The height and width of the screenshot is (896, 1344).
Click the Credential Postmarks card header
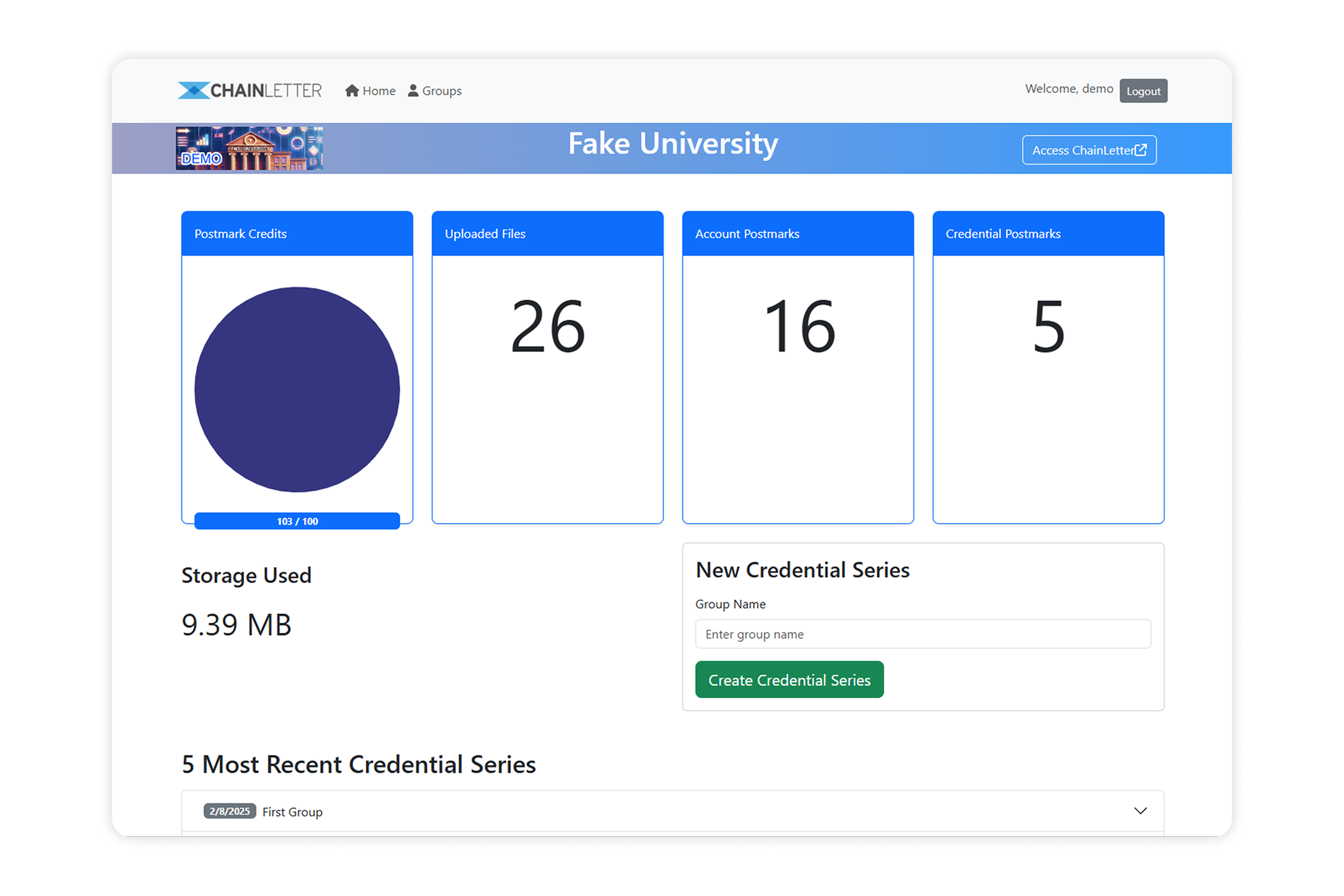tap(1048, 234)
